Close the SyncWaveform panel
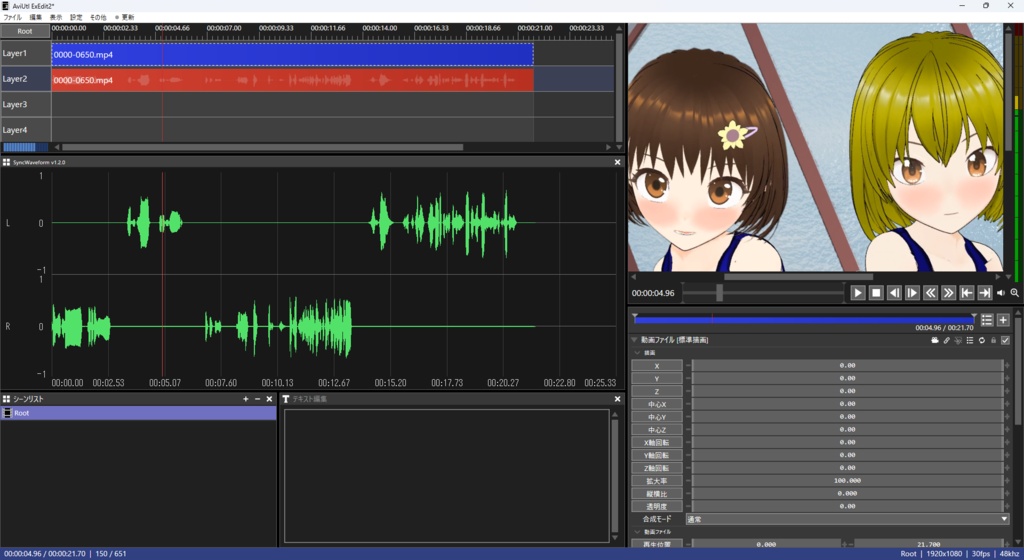1024x560 pixels. 617,162
